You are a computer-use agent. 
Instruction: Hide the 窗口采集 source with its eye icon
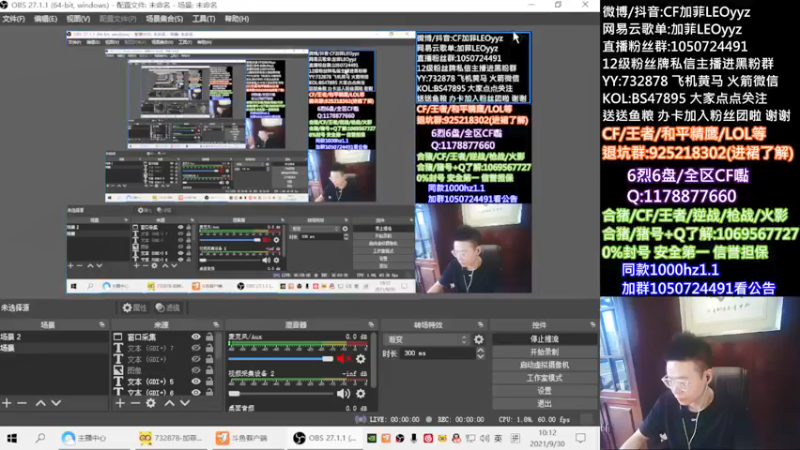coord(195,337)
